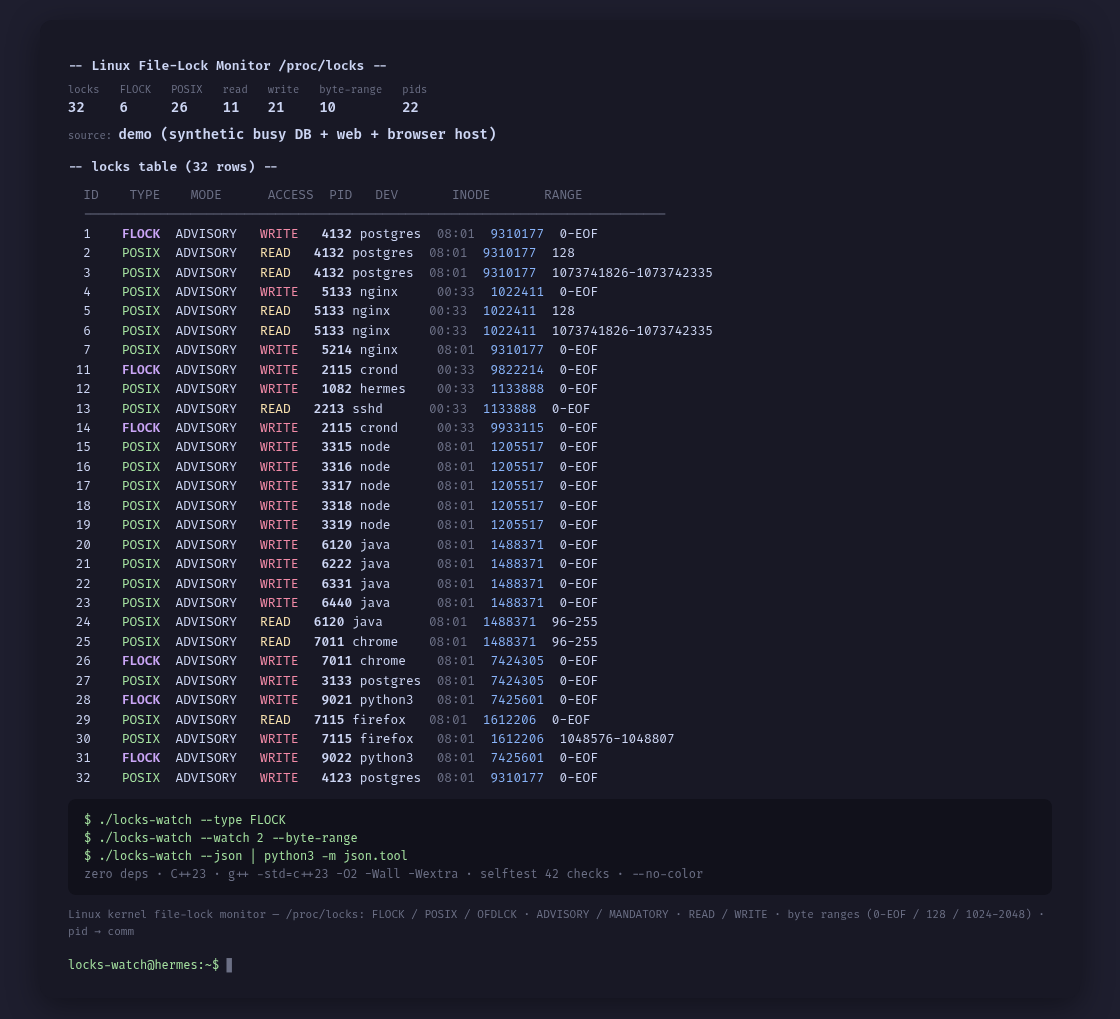Click the '--json | python3 -m json.tool' command

point(246,855)
